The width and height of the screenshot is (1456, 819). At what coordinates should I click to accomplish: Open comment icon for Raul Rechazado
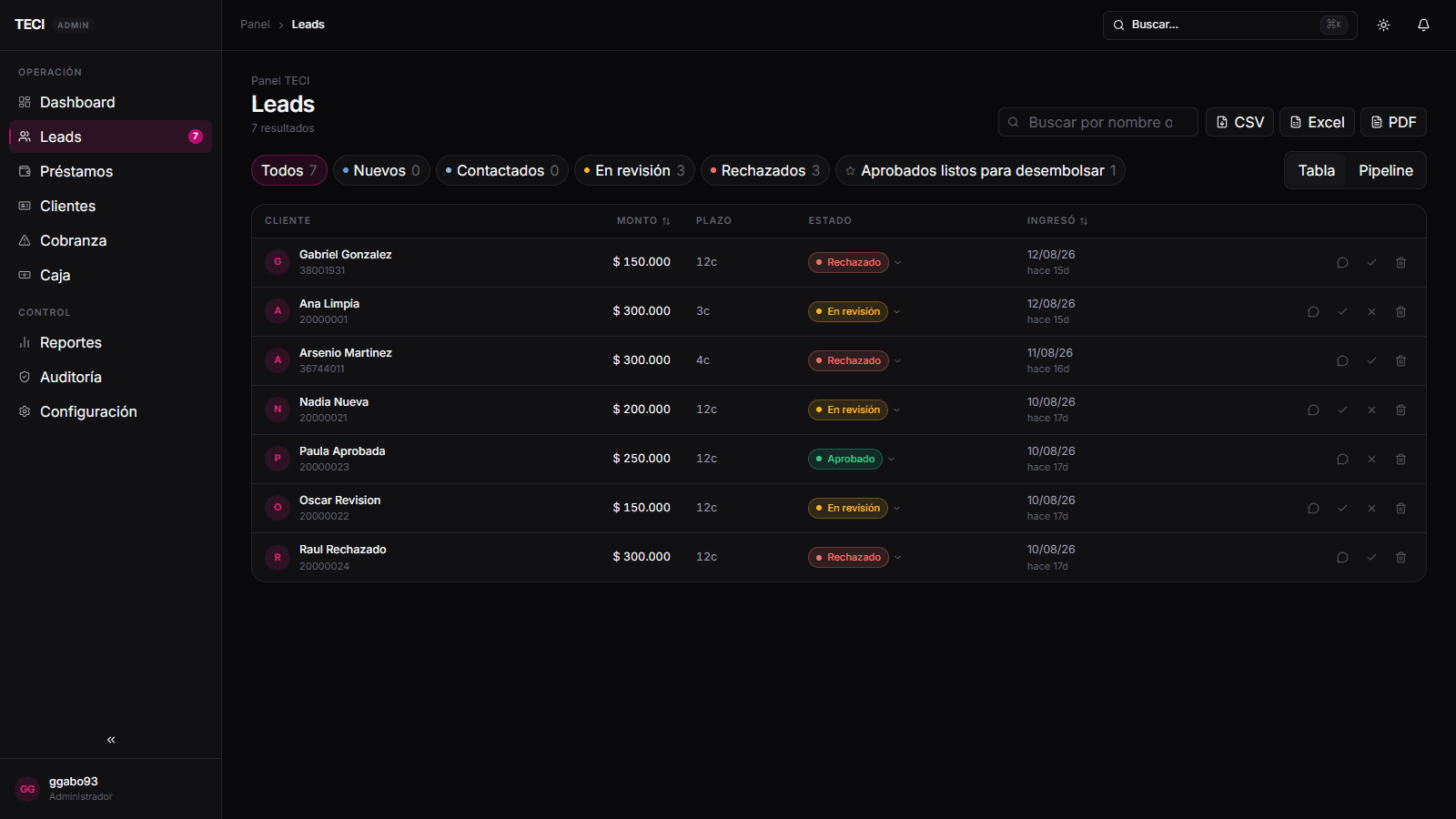click(1342, 558)
